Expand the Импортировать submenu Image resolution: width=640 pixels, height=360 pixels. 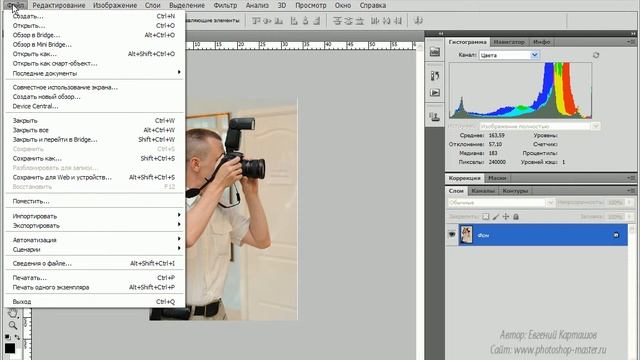[94, 216]
